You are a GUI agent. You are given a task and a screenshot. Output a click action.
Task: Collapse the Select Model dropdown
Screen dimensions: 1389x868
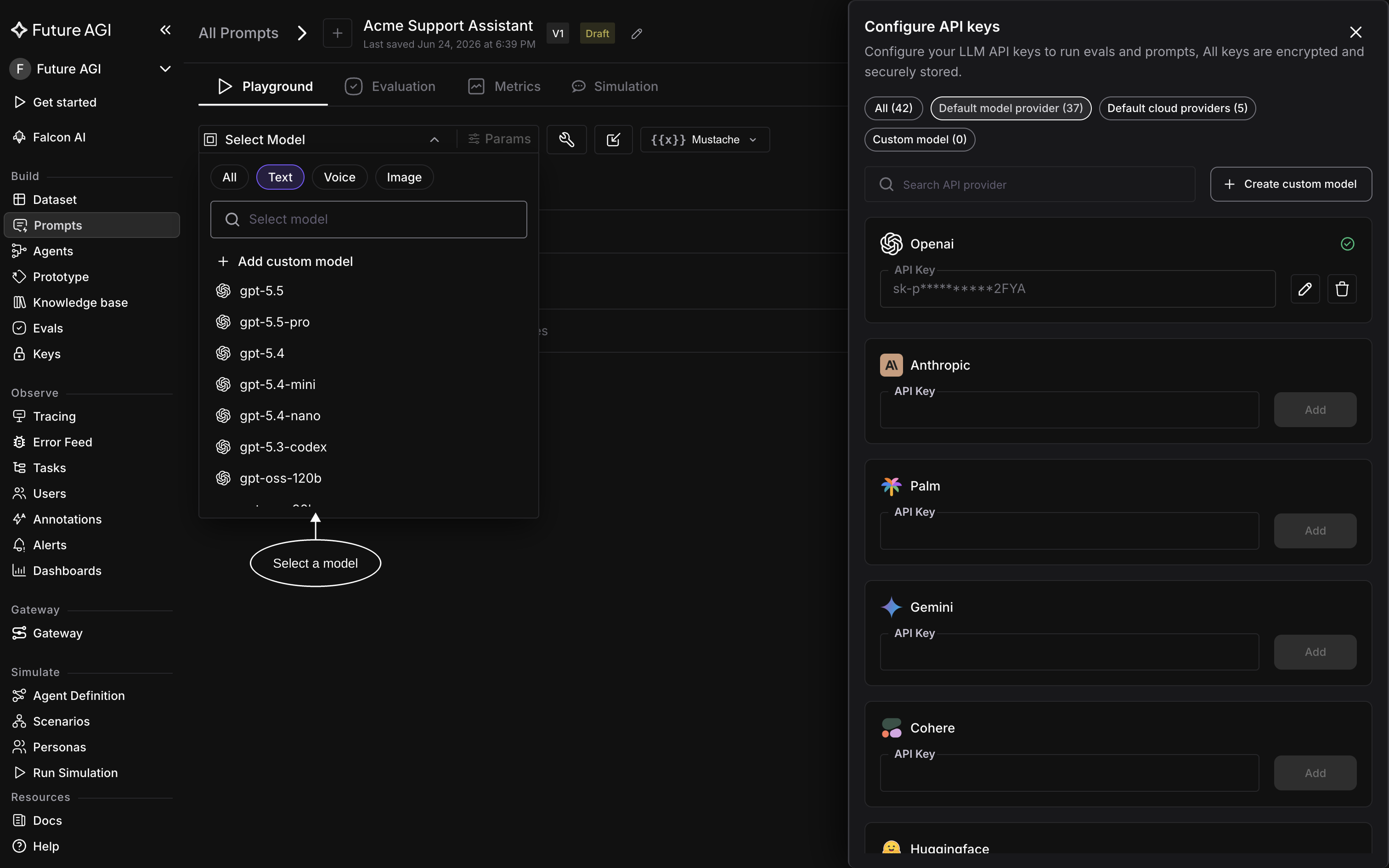(x=435, y=140)
